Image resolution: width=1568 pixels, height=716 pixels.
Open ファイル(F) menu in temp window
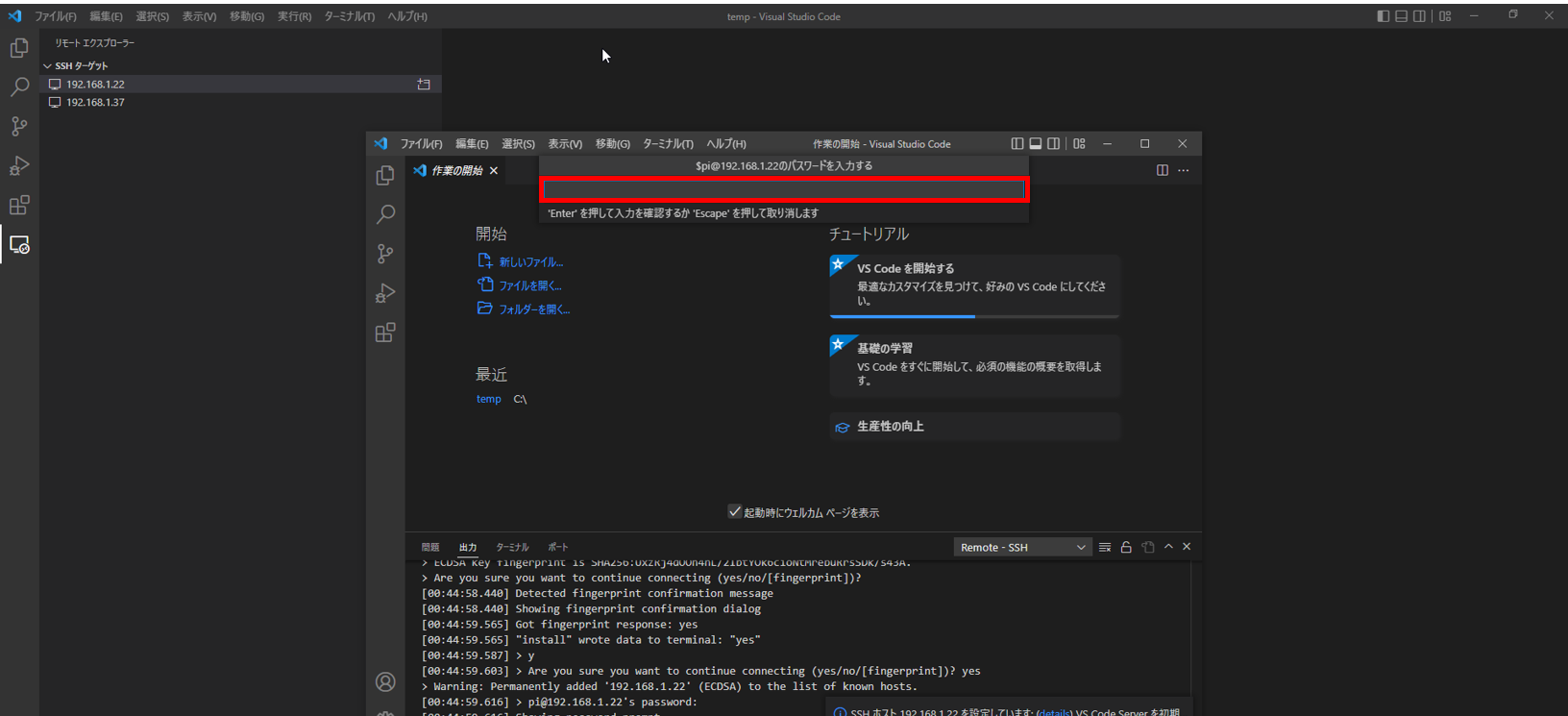pos(56,16)
